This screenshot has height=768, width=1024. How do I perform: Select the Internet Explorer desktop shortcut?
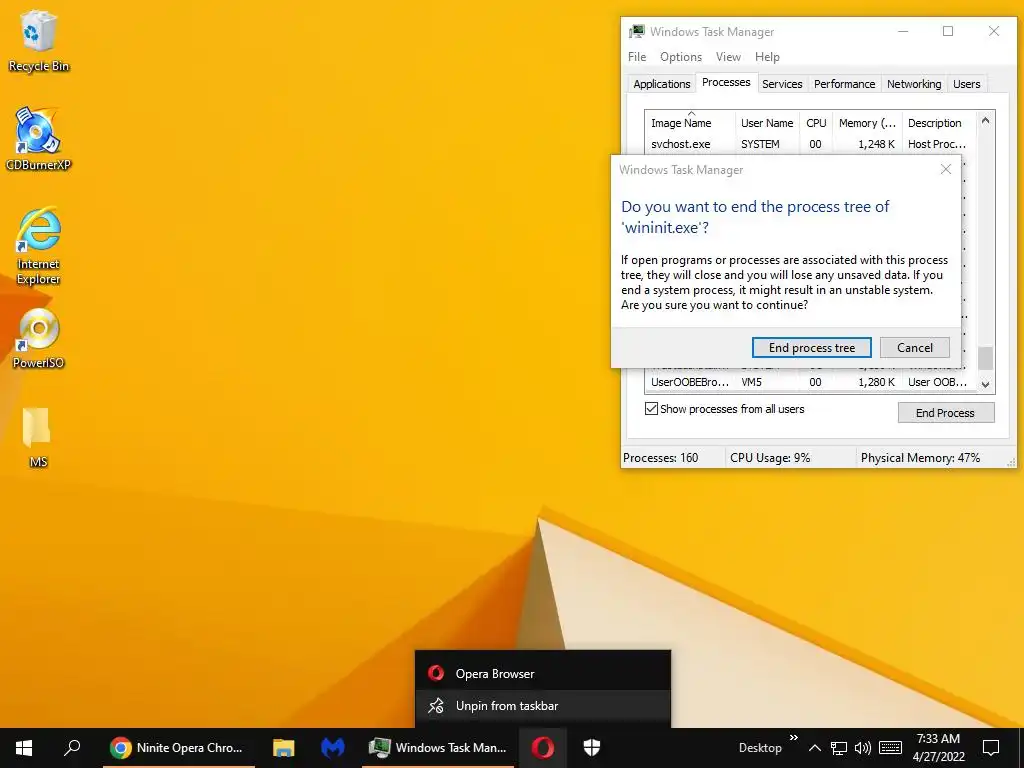(x=38, y=246)
